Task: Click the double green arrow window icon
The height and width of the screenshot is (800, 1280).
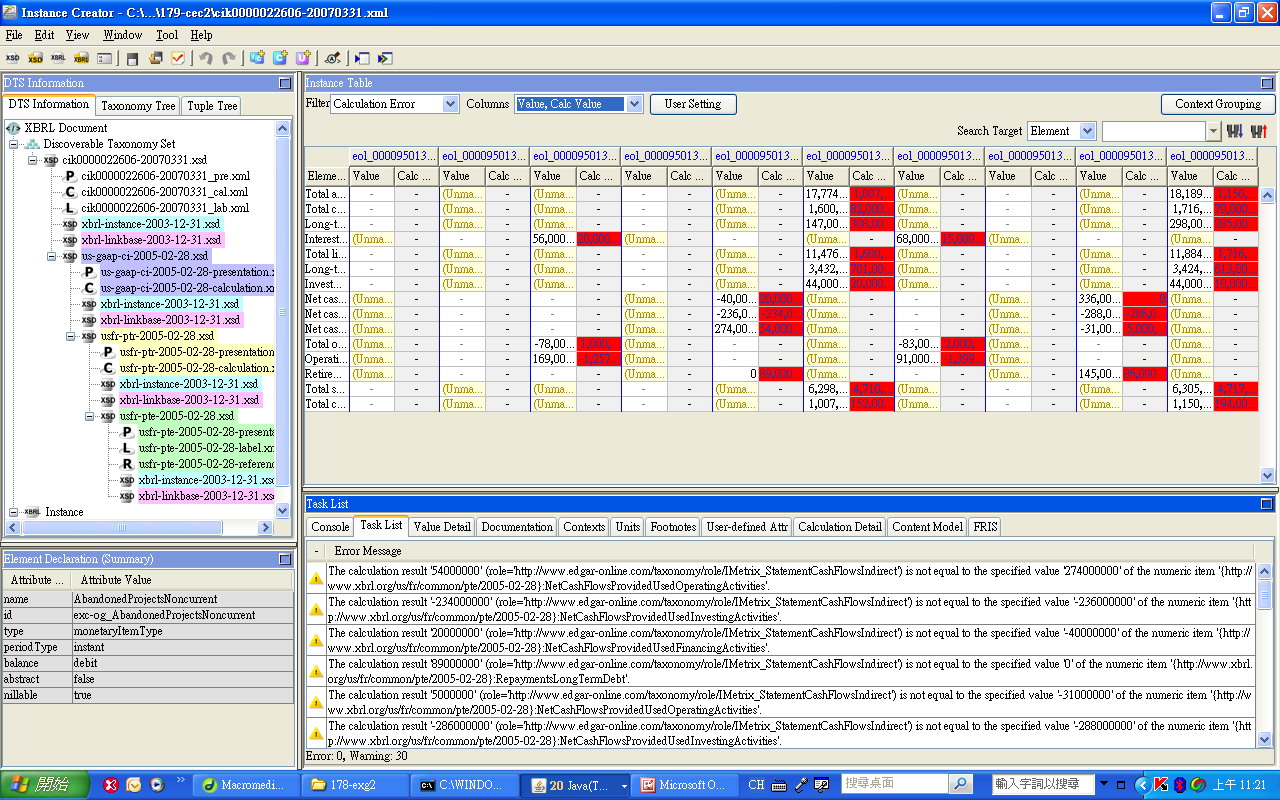Action: (384, 58)
